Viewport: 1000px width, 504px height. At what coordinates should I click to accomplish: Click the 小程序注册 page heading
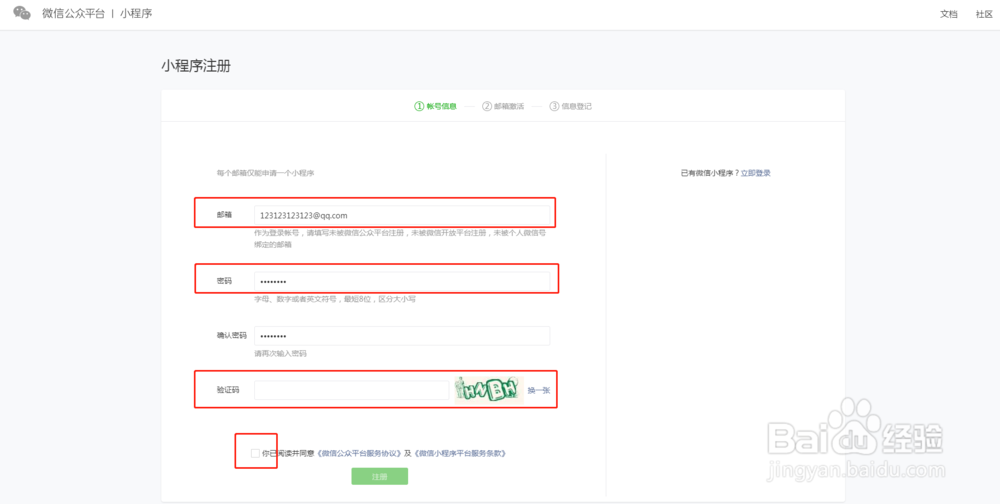tap(196, 66)
